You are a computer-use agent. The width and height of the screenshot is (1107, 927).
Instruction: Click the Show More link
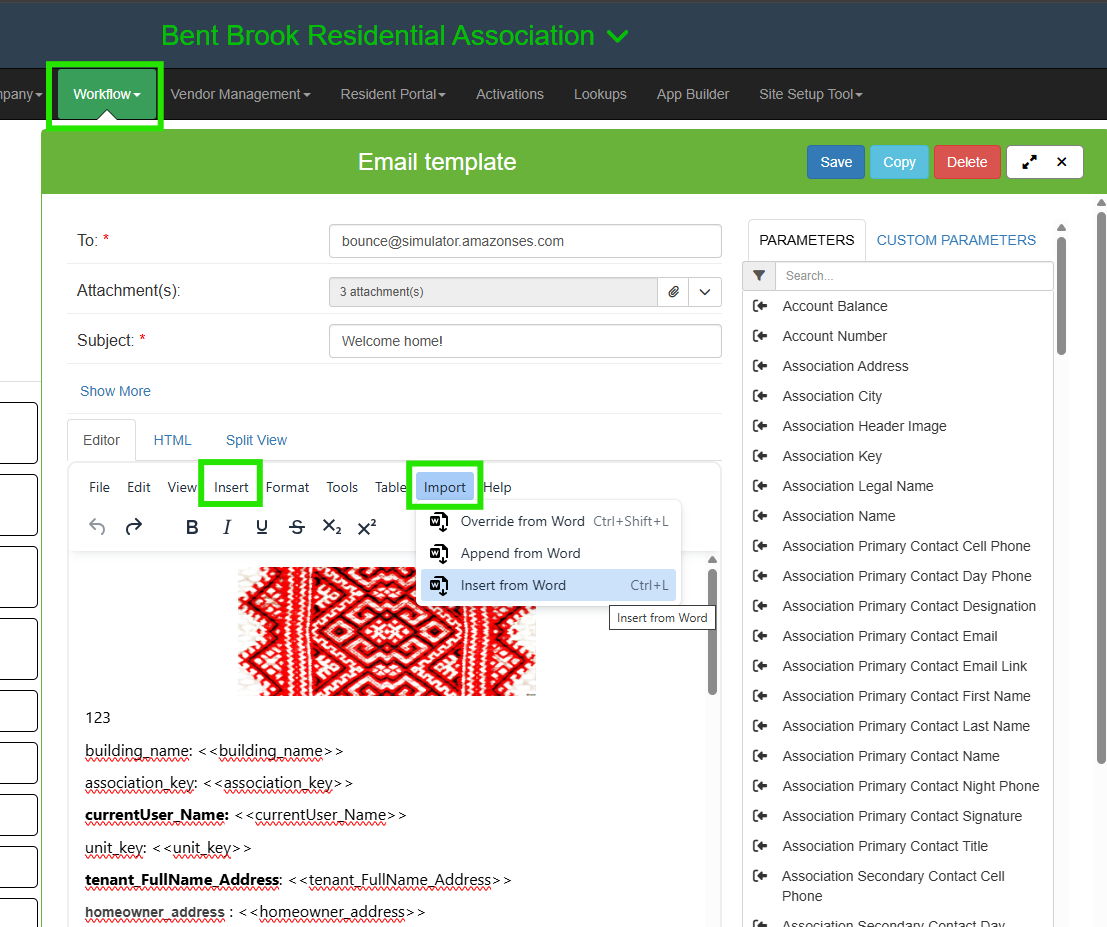coord(115,391)
